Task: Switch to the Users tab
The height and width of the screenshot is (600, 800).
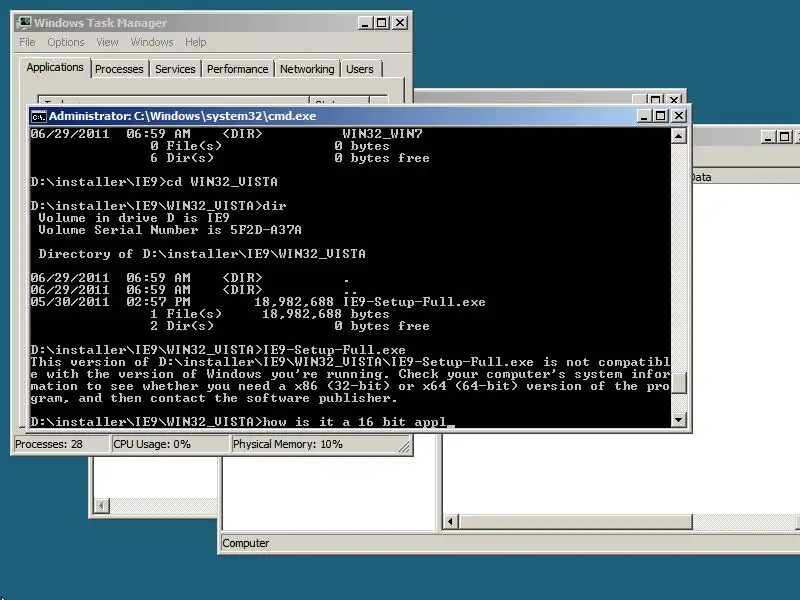Action: tap(360, 69)
